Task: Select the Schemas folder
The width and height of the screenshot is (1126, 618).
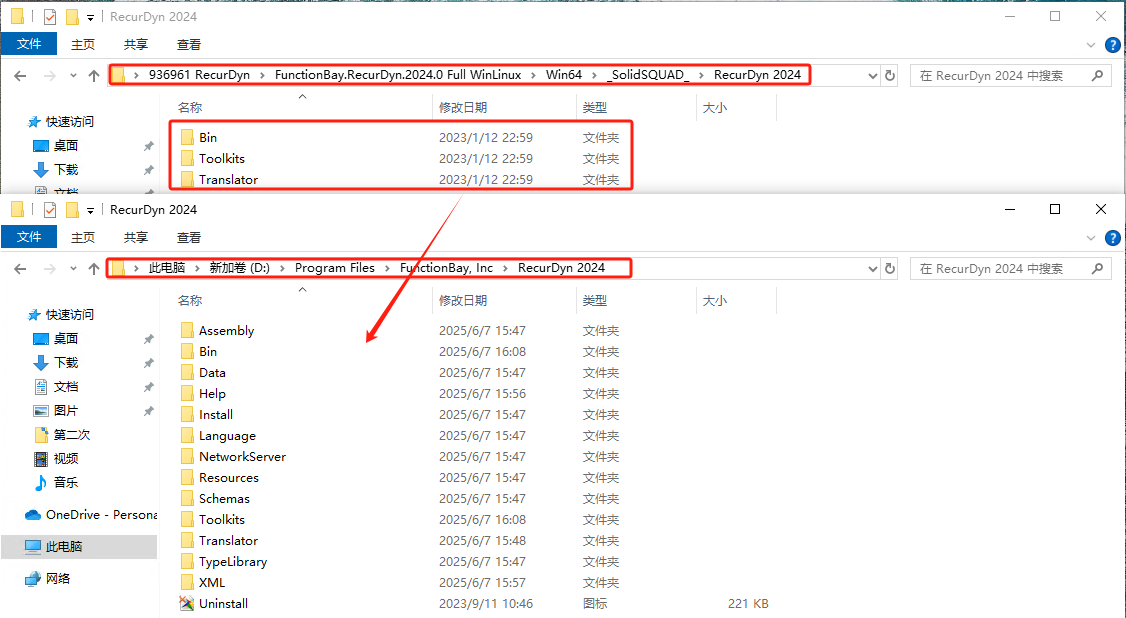Action: tap(224, 498)
